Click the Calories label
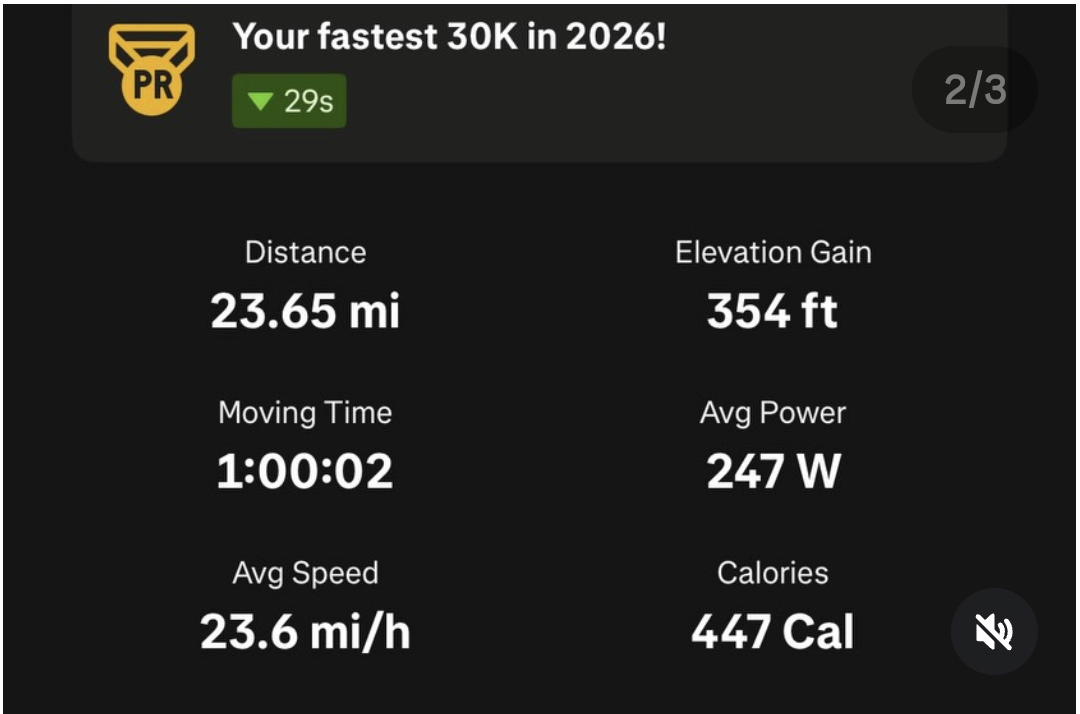The width and height of the screenshot is (1080, 714). [x=773, y=573]
